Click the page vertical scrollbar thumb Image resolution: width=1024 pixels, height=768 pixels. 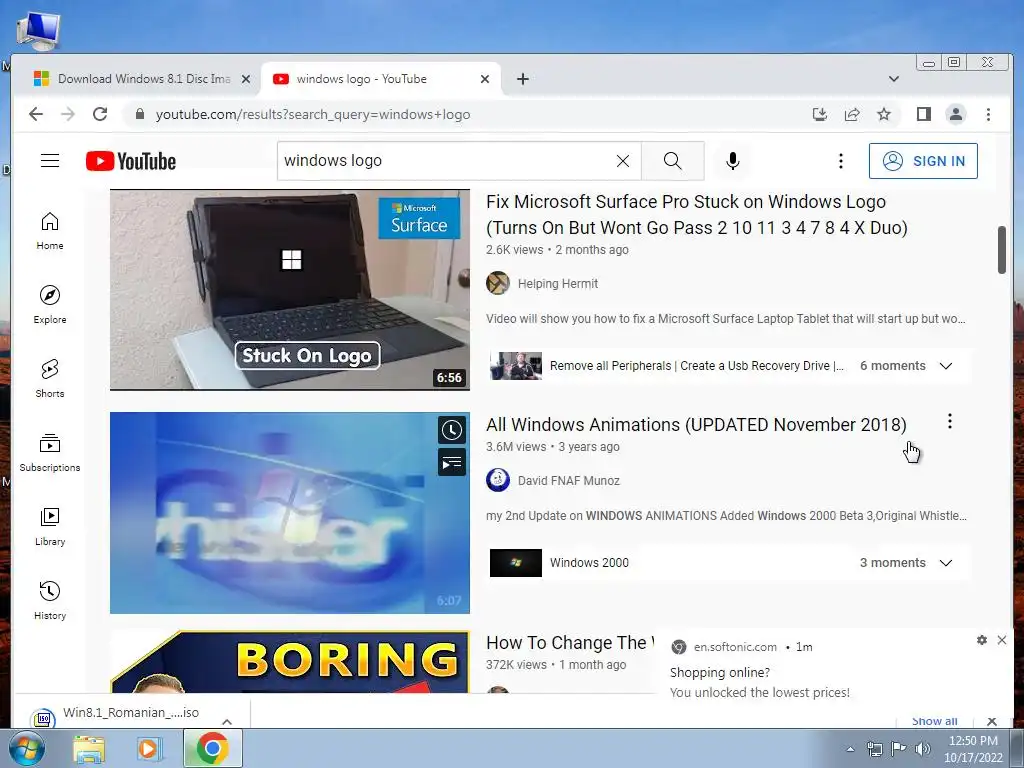coord(1002,250)
